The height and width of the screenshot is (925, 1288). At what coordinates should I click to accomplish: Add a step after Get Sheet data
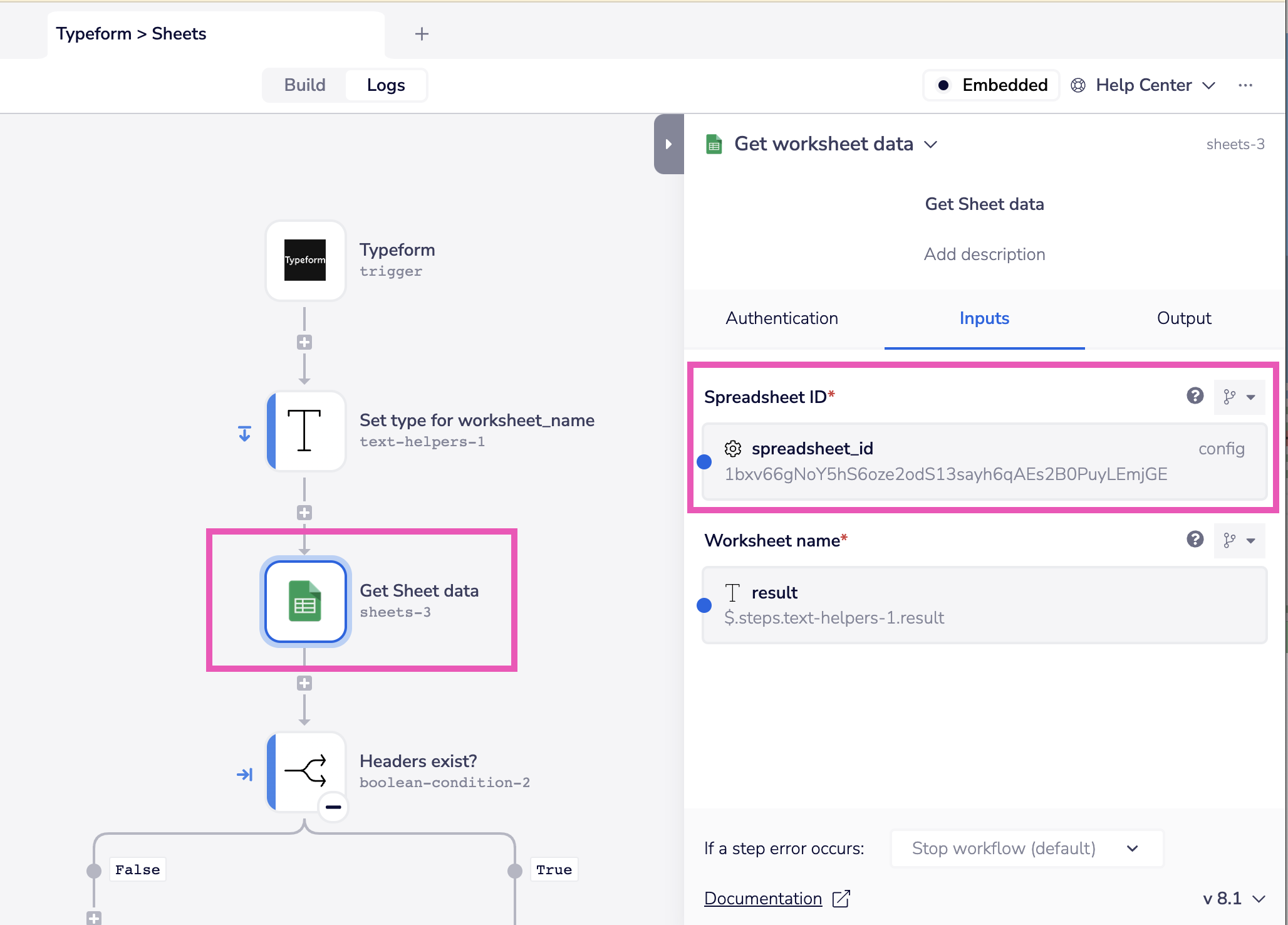click(304, 683)
